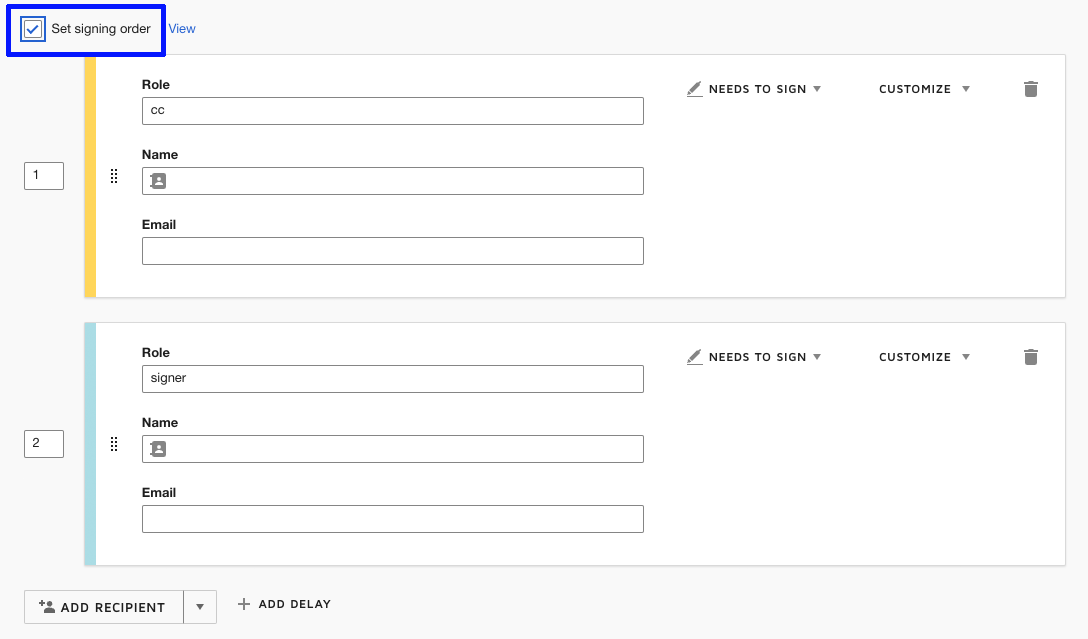Grab the drag handle of the signer recipient

[x=114, y=445]
